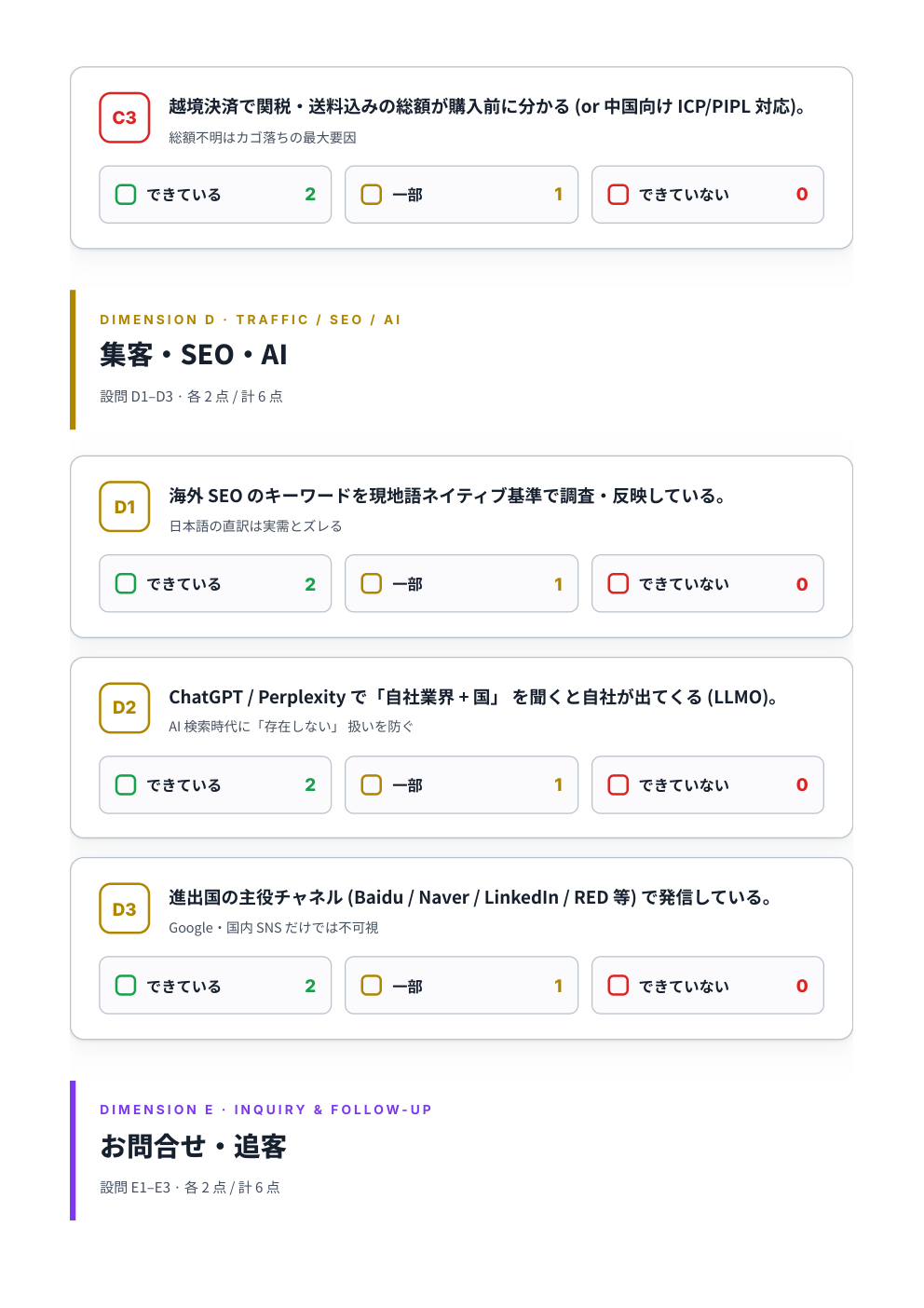Screen dimensions: 924x1308
Task: Click the D1 question badge
Action: click(x=125, y=507)
